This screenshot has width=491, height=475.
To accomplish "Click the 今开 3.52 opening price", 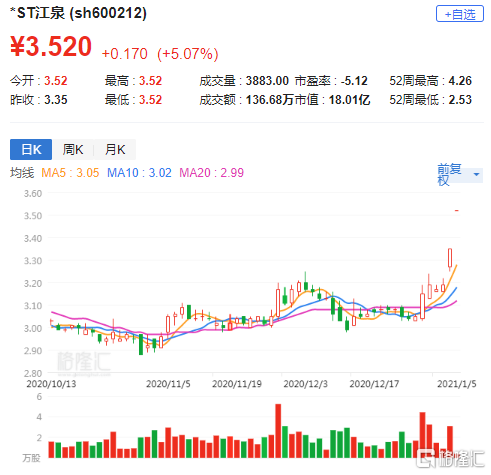I will [x=39, y=81].
